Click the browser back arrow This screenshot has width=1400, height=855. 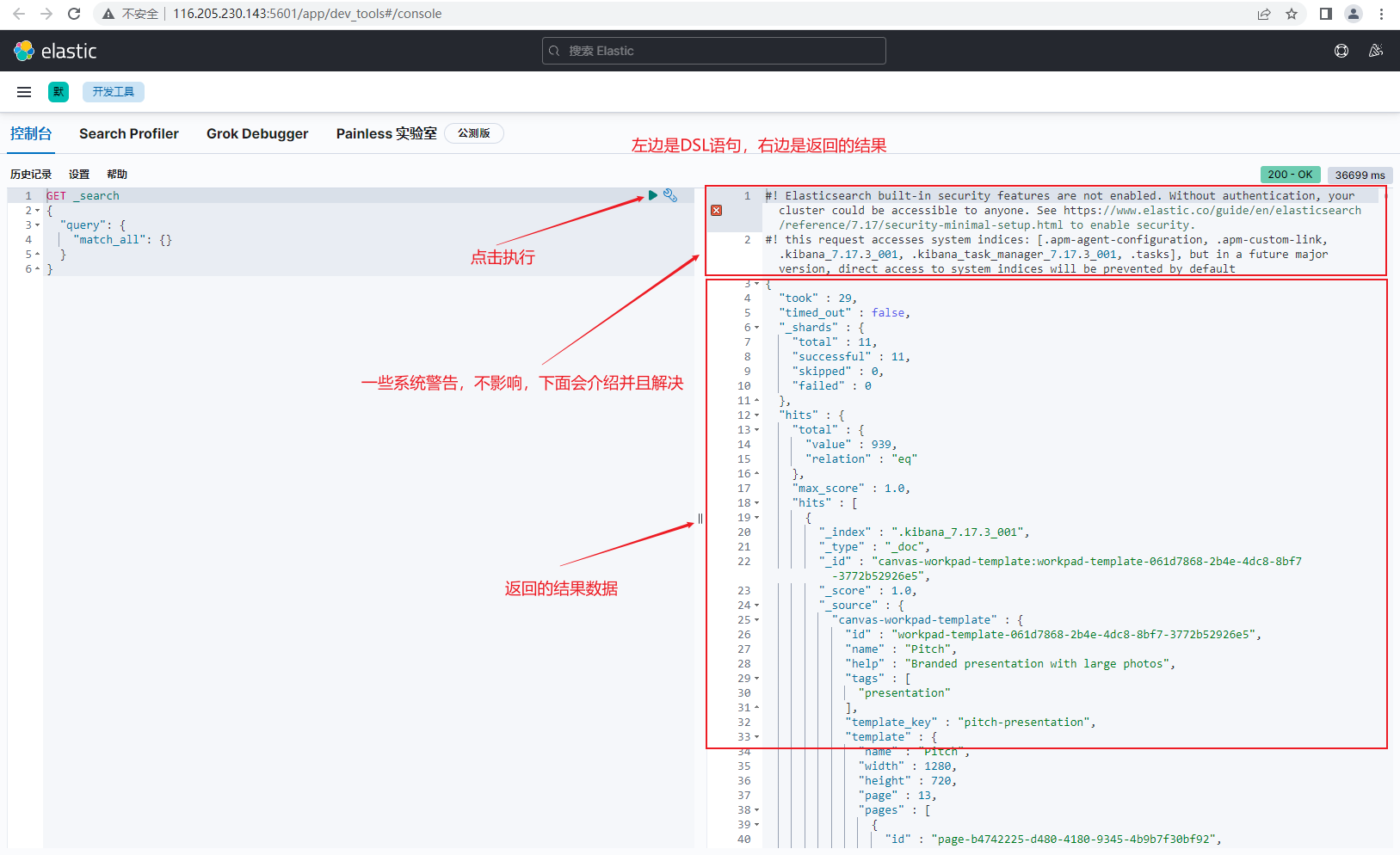[x=19, y=14]
